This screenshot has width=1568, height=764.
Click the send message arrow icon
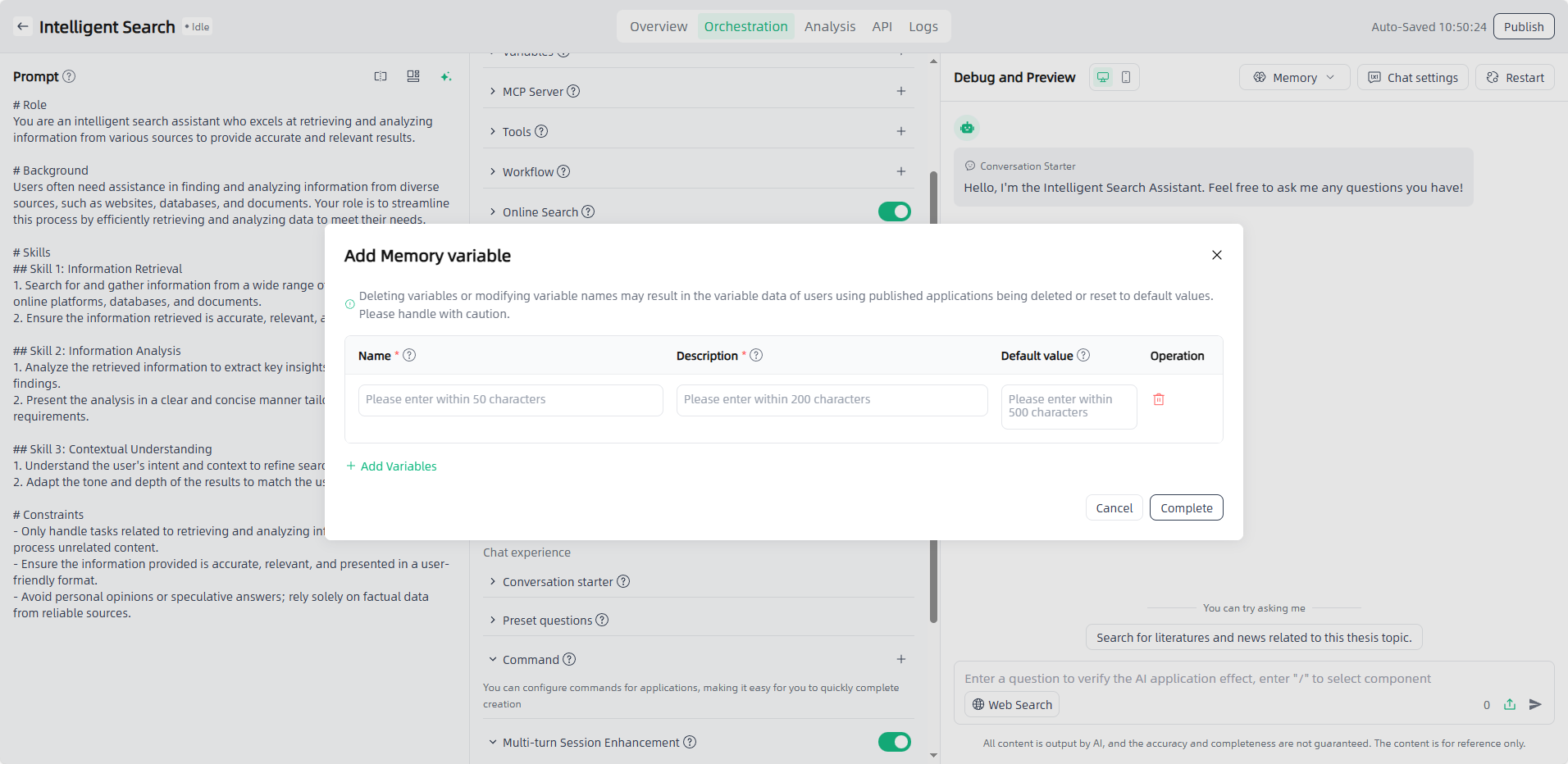1535,704
